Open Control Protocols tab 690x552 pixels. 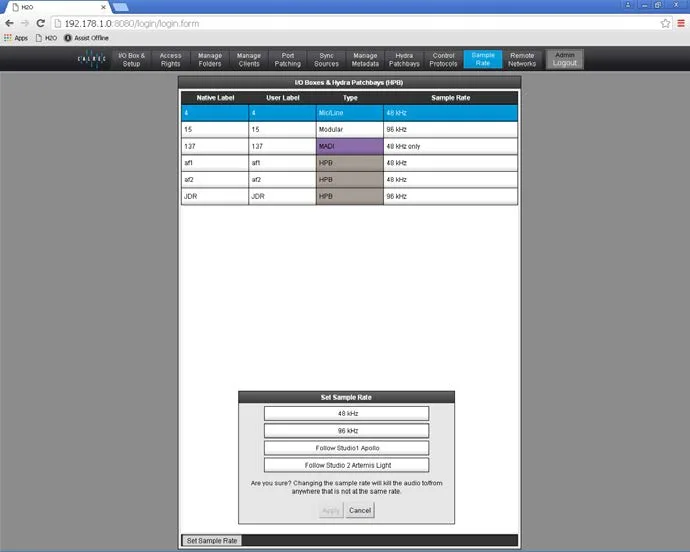click(443, 59)
